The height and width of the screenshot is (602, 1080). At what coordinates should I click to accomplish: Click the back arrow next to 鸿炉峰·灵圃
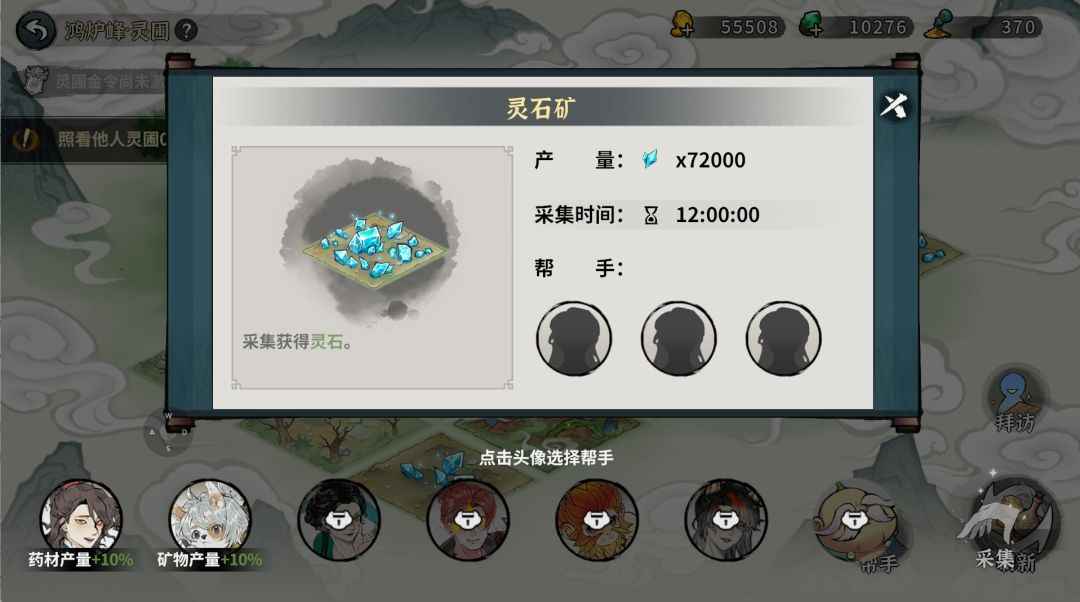[35, 30]
